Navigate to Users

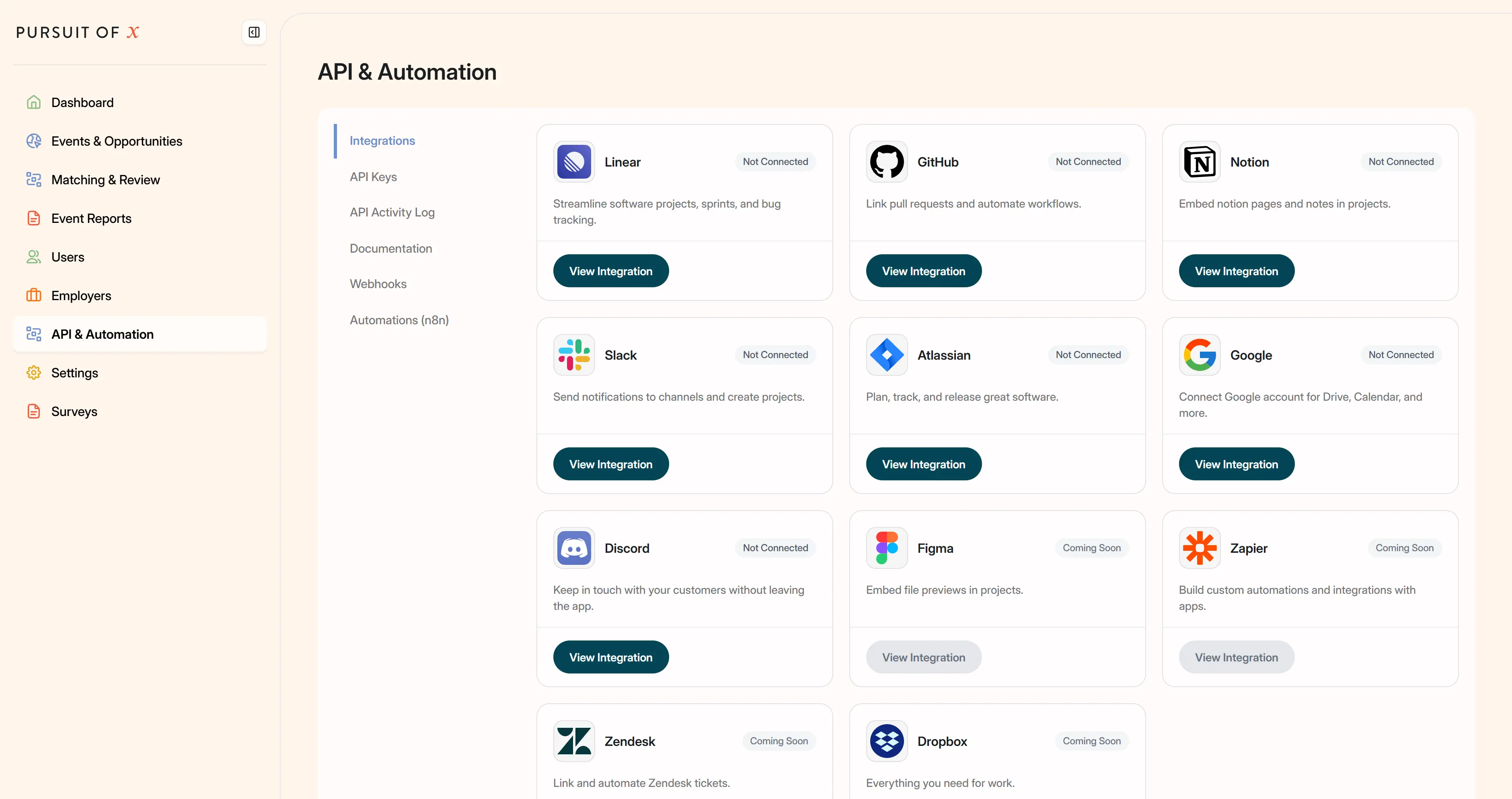pyautogui.click(x=140, y=257)
